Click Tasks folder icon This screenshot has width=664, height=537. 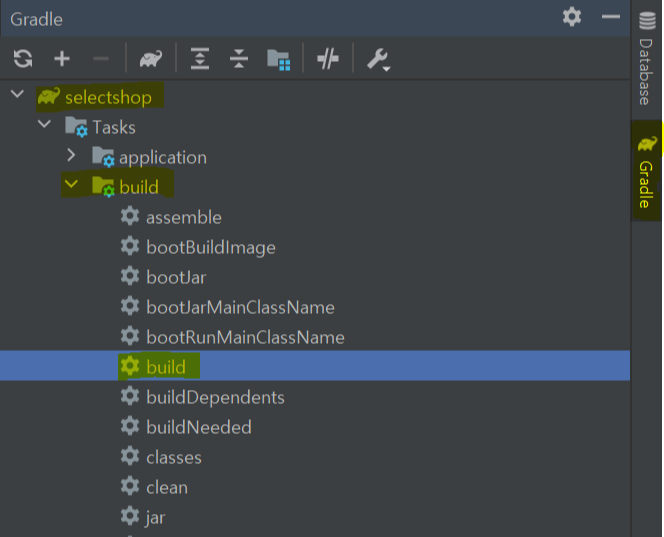[76, 127]
